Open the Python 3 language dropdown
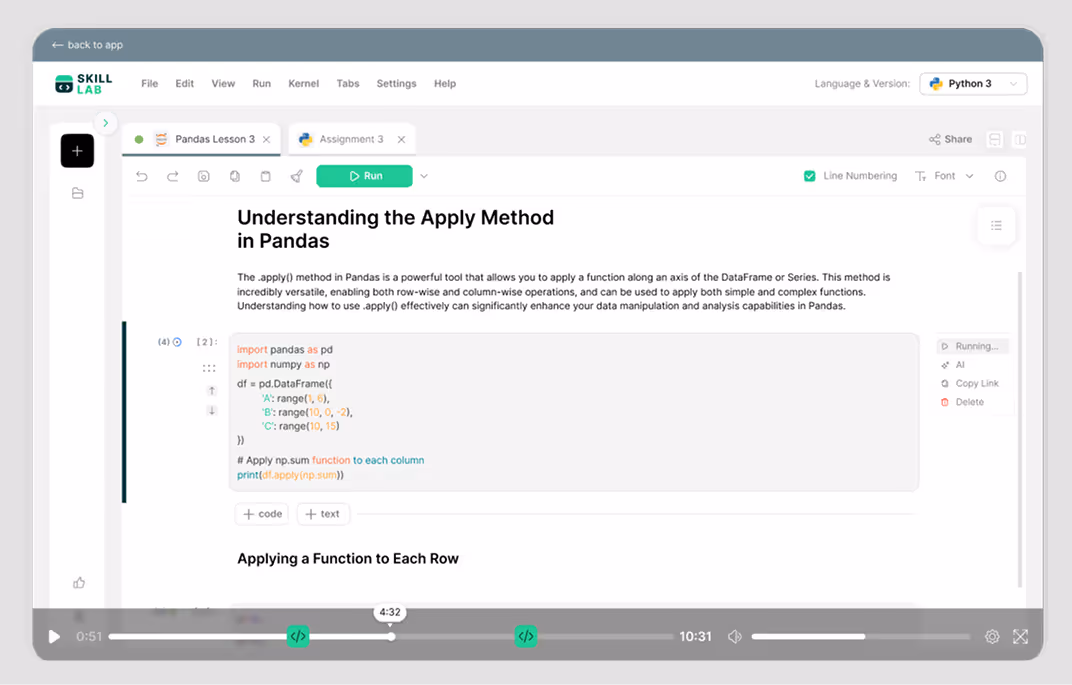The width and height of the screenshot is (1072, 685). 972,84
